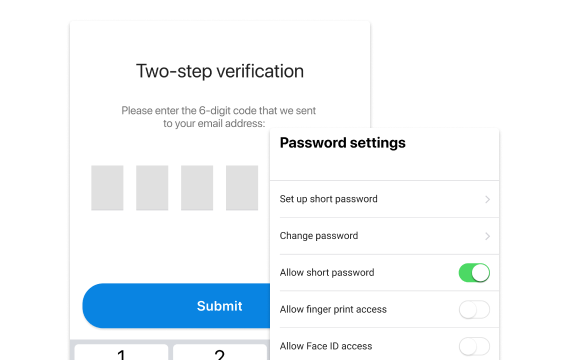The image size is (570, 360).
Task: Click the fourth code digit box
Action: click(x=242, y=188)
